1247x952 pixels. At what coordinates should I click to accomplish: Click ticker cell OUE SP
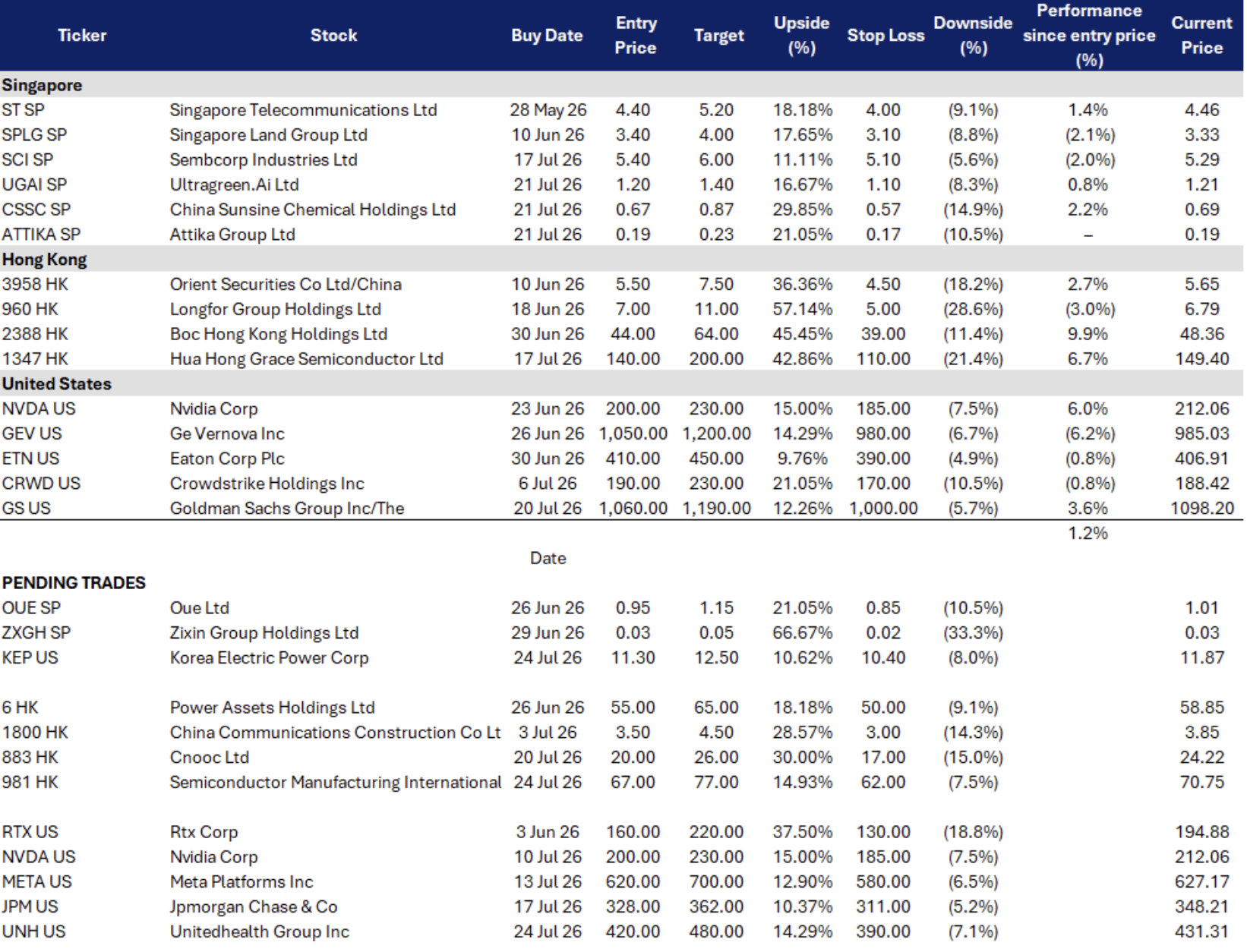[31, 608]
